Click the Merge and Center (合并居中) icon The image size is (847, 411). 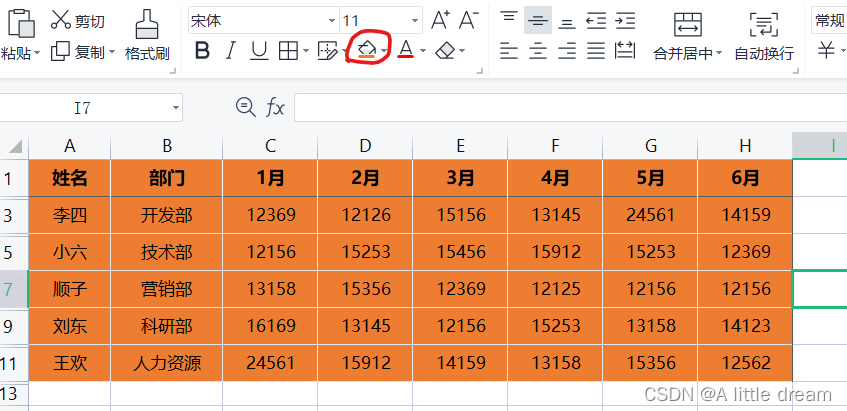(688, 24)
